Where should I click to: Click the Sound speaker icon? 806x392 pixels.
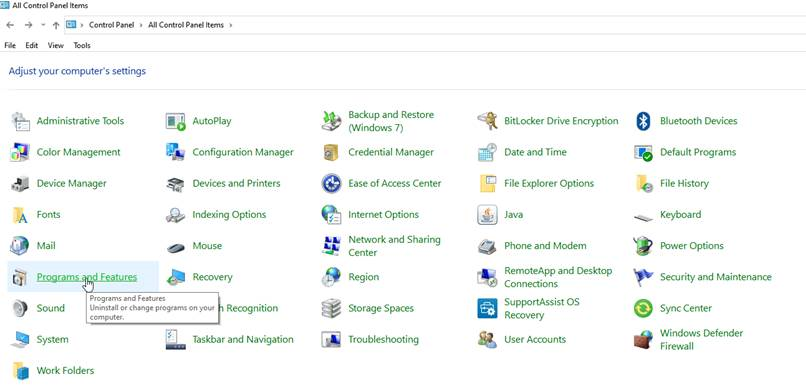click(x=20, y=308)
